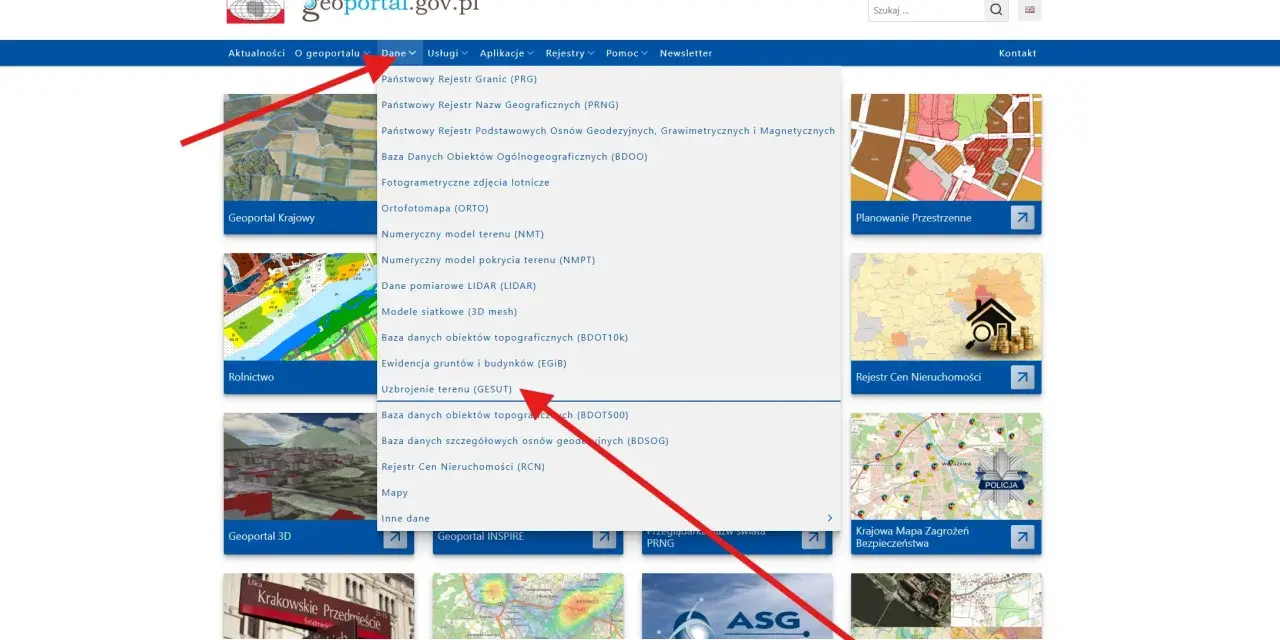Focus the Szukaj search field
Viewport: 1280px width, 640px height.
point(926,10)
